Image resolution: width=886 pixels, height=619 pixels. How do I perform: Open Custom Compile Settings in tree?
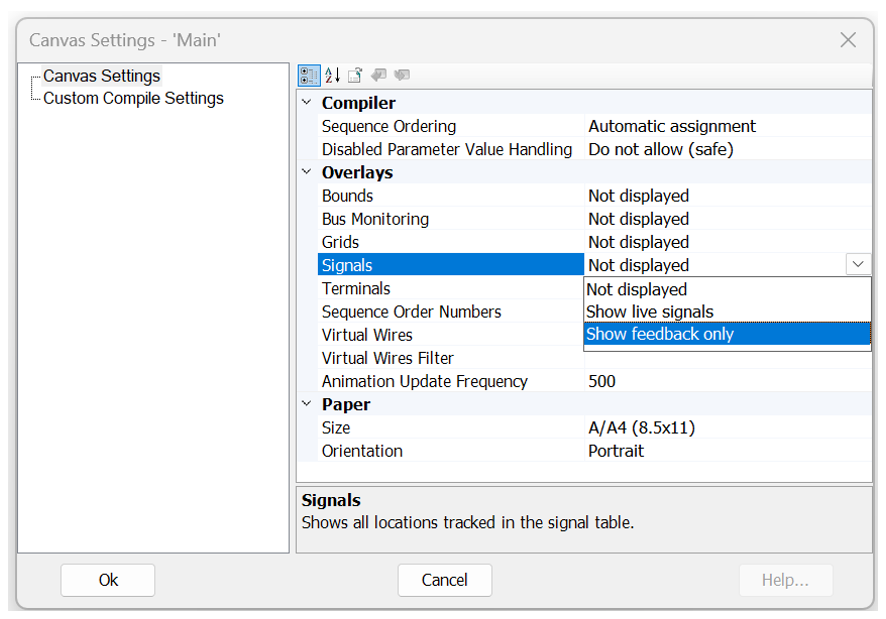(x=133, y=98)
